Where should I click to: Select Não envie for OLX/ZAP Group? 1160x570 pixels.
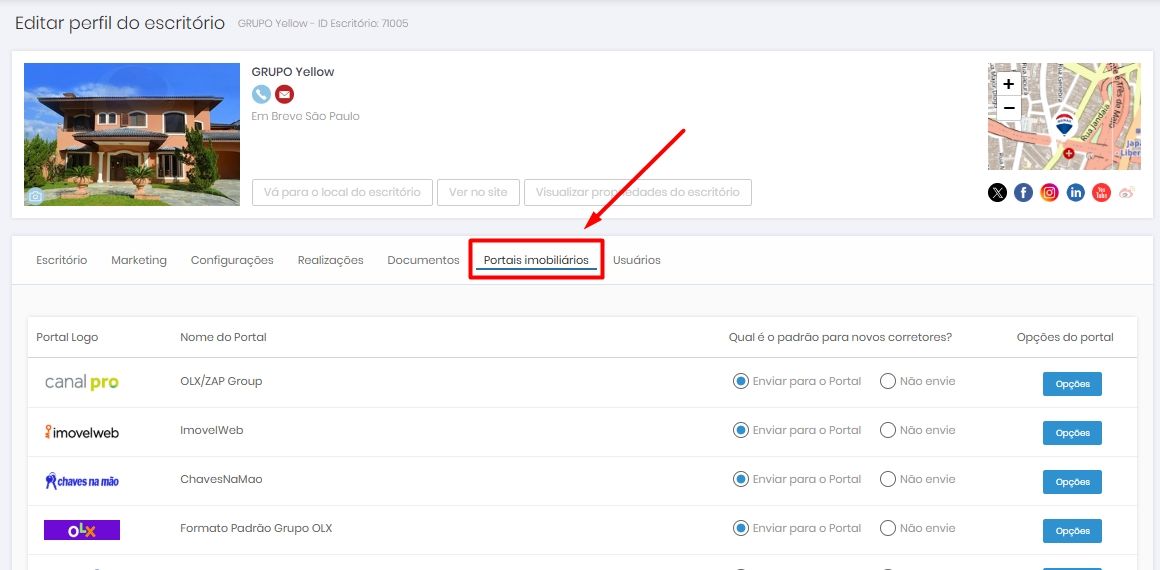(x=888, y=381)
